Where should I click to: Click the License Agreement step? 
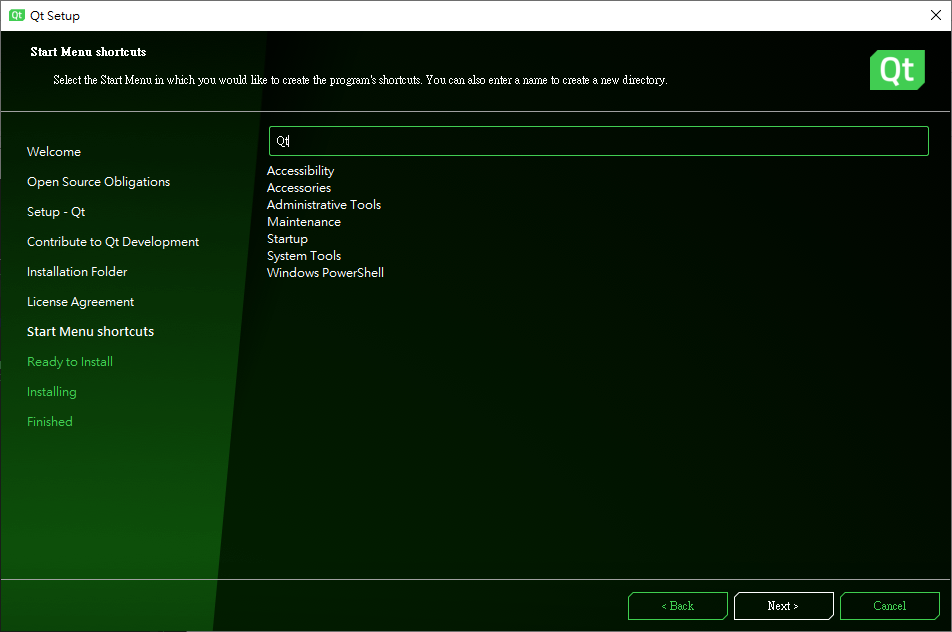(80, 302)
